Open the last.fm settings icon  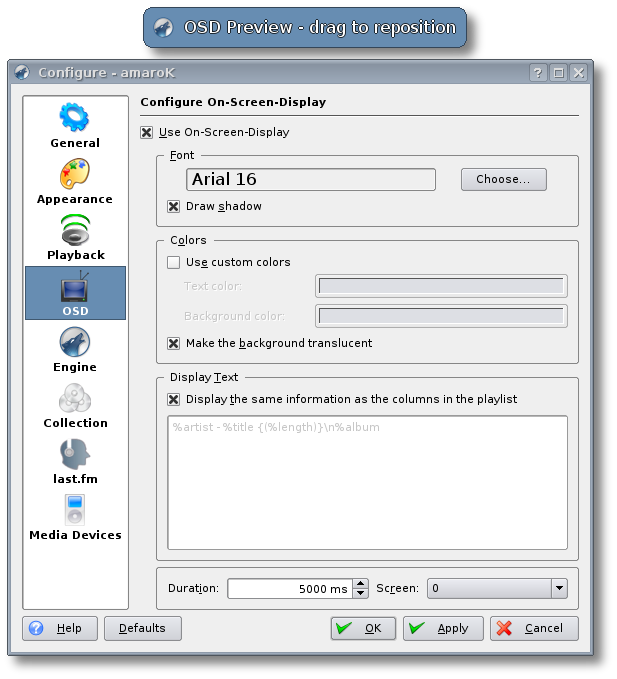click(75, 455)
